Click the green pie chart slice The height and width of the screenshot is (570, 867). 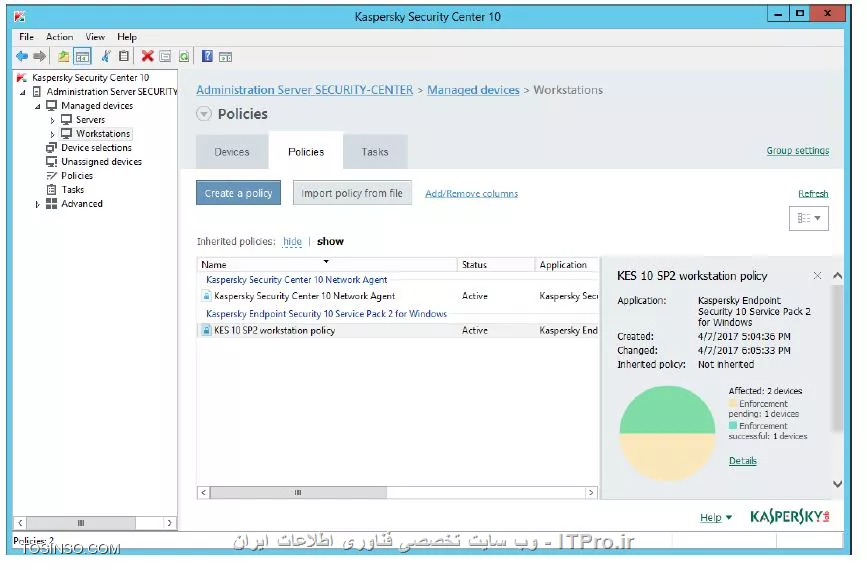click(667, 410)
